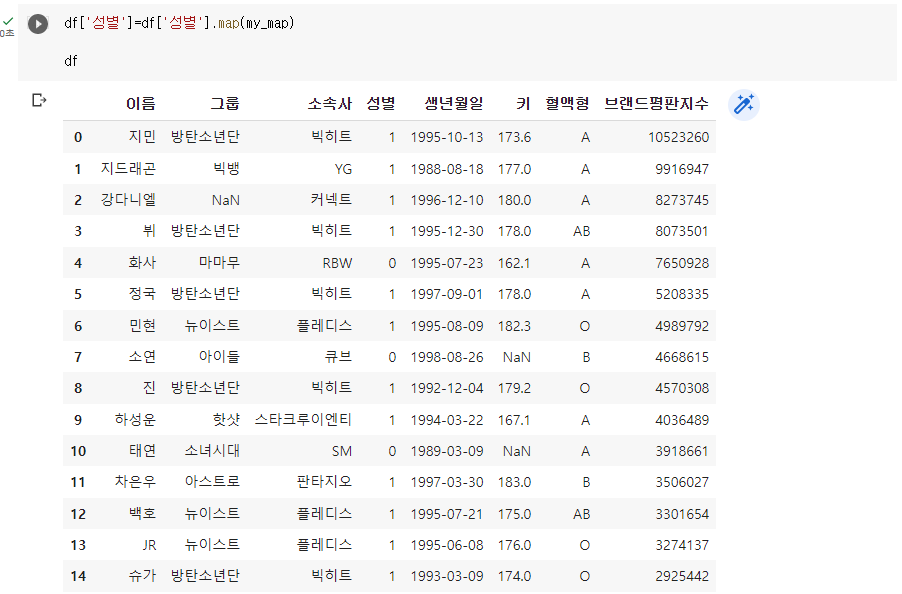Click birthdate '1989-03-09'
Viewport: 902px width, 594px height.
(447, 451)
